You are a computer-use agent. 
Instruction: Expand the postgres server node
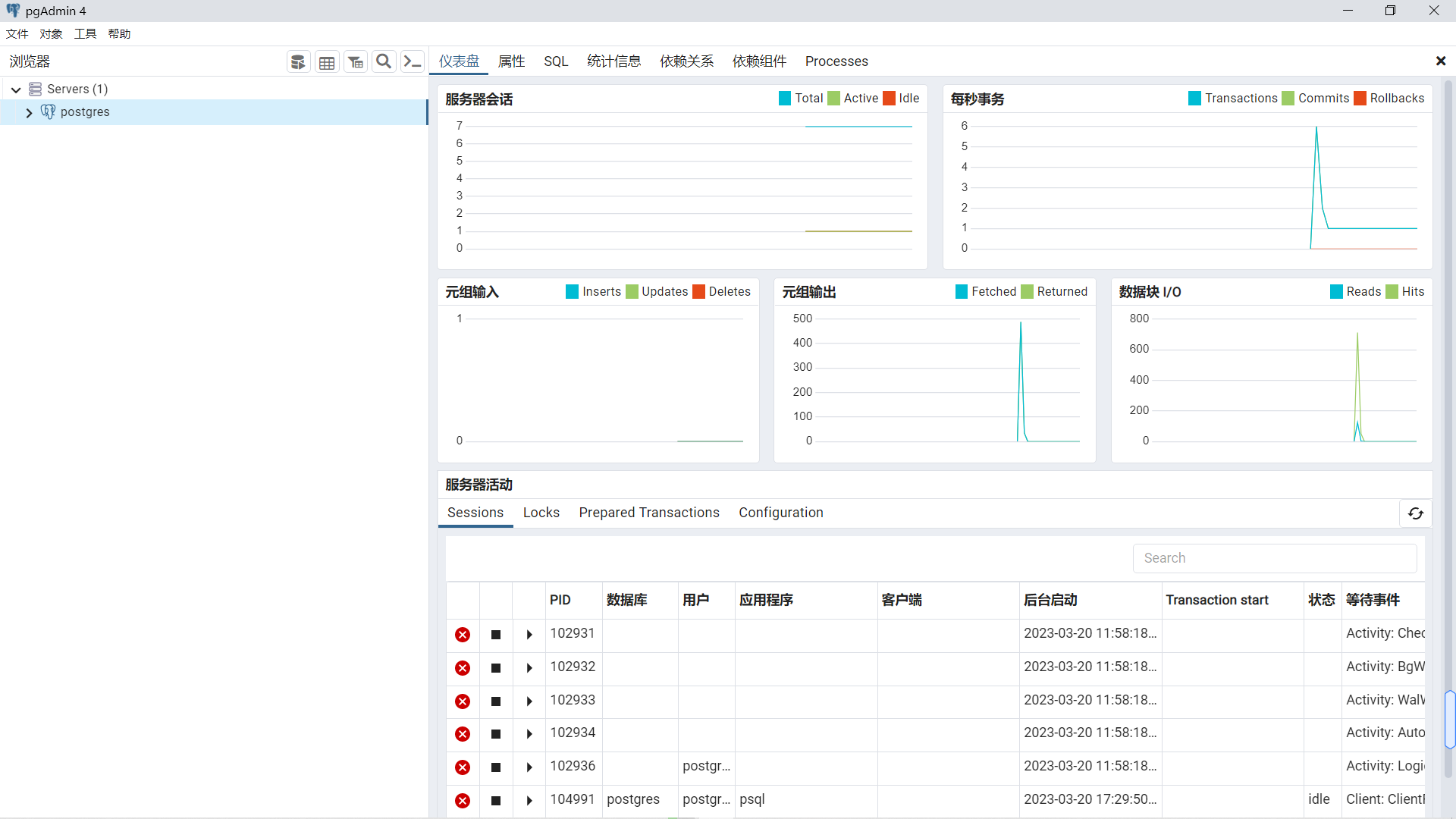(x=28, y=112)
